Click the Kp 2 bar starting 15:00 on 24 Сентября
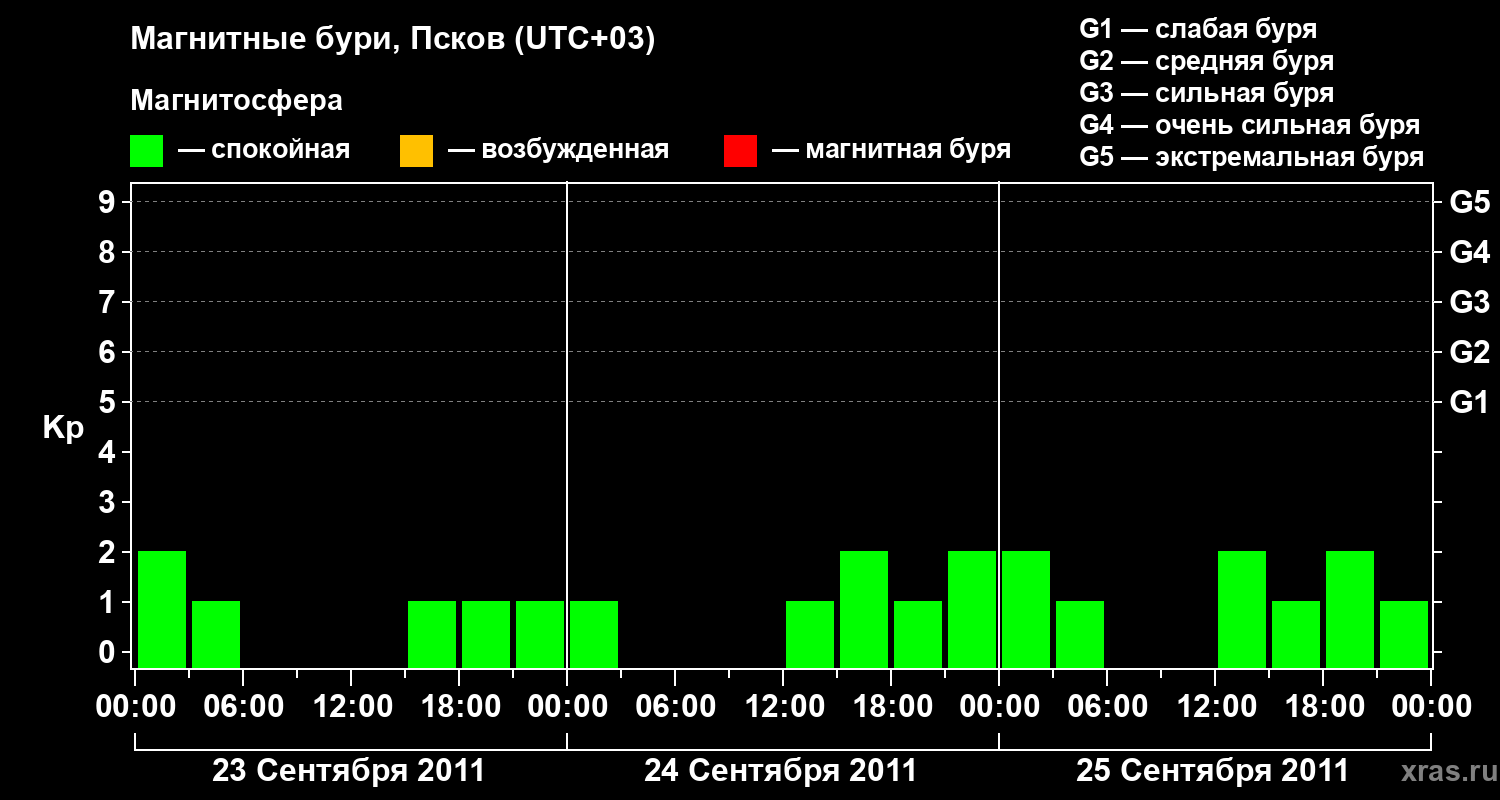 click(864, 609)
